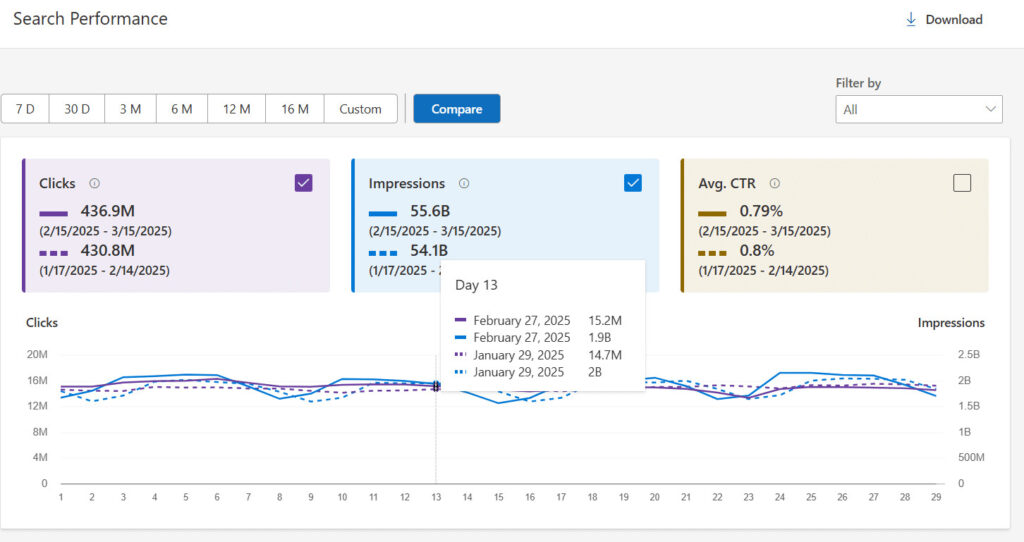The width and height of the screenshot is (1024, 542).
Task: Switch to the 3 M range
Action: 130,109
